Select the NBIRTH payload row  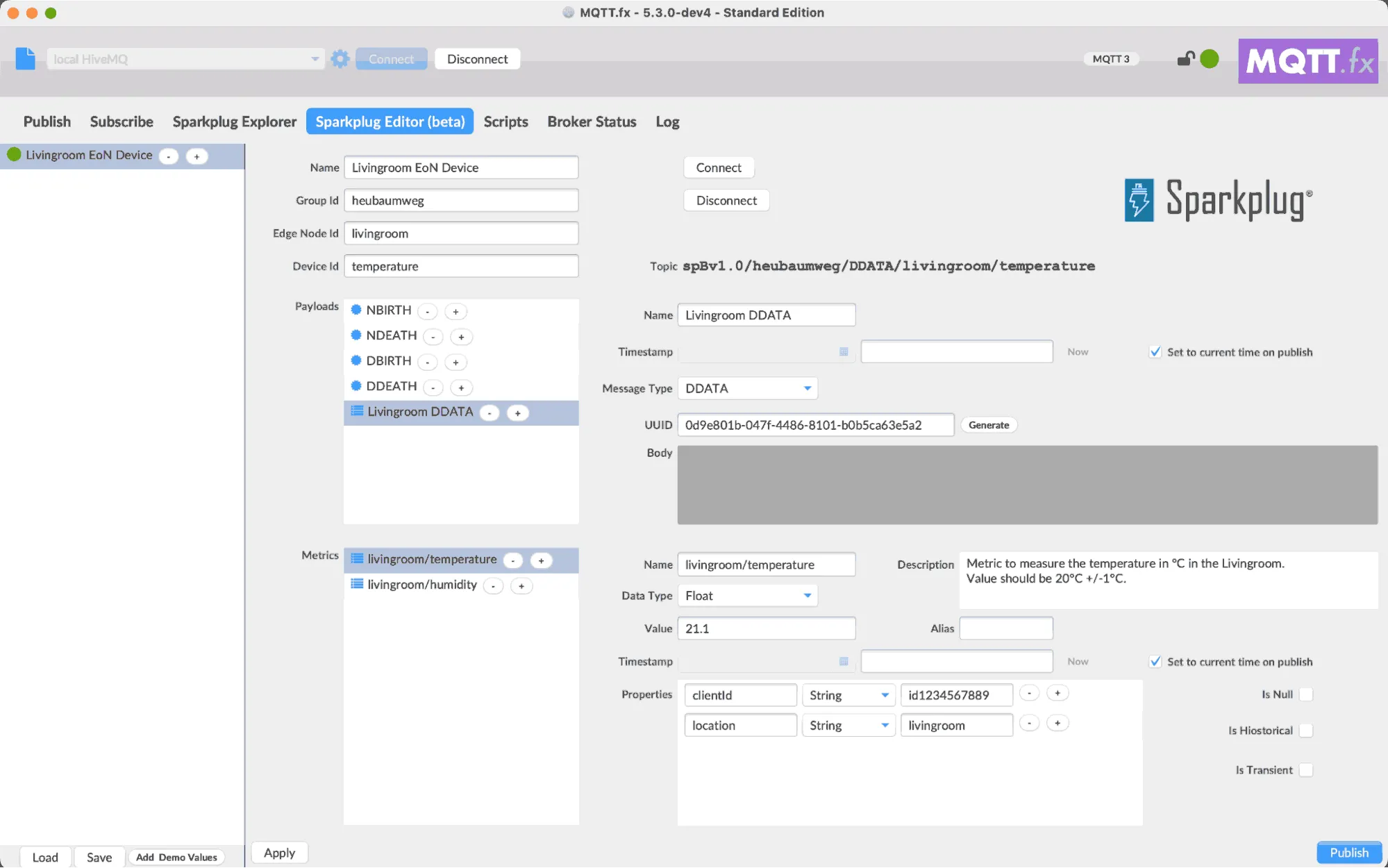(461, 310)
